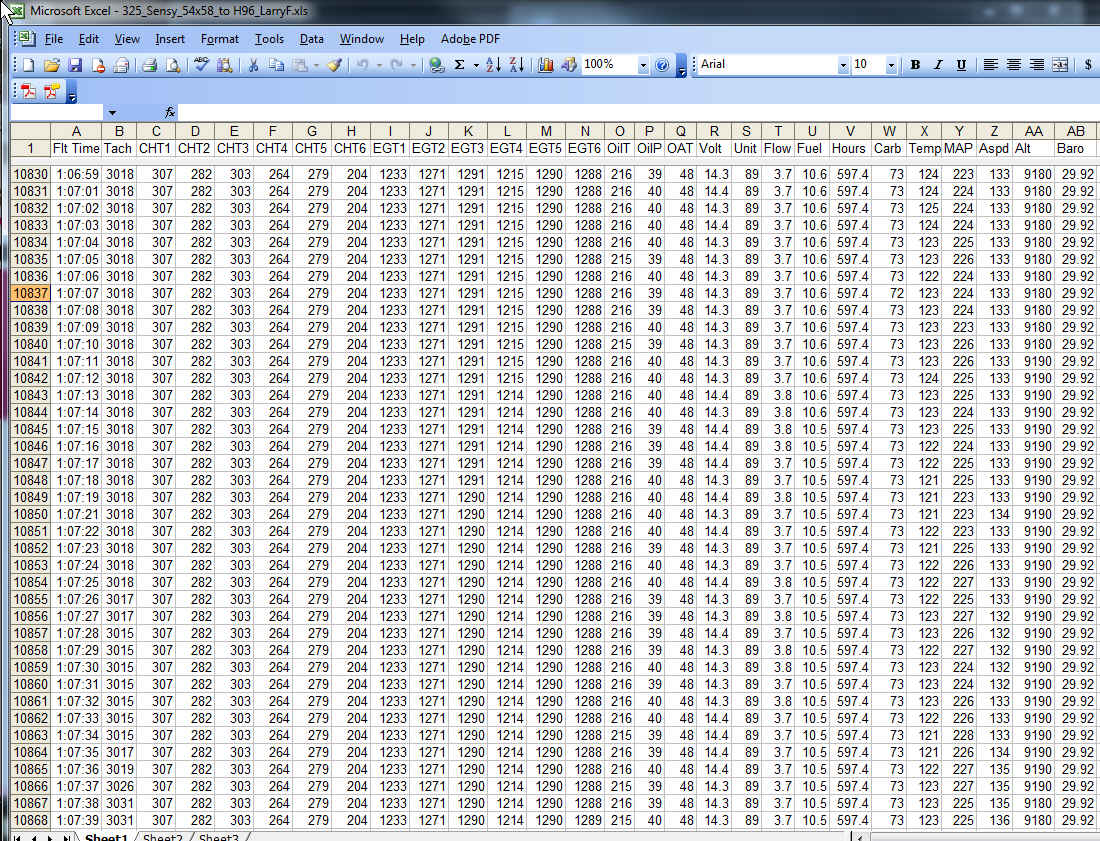1100x841 pixels.
Task: Sort ascending with the A-Z icon
Action: point(492,65)
